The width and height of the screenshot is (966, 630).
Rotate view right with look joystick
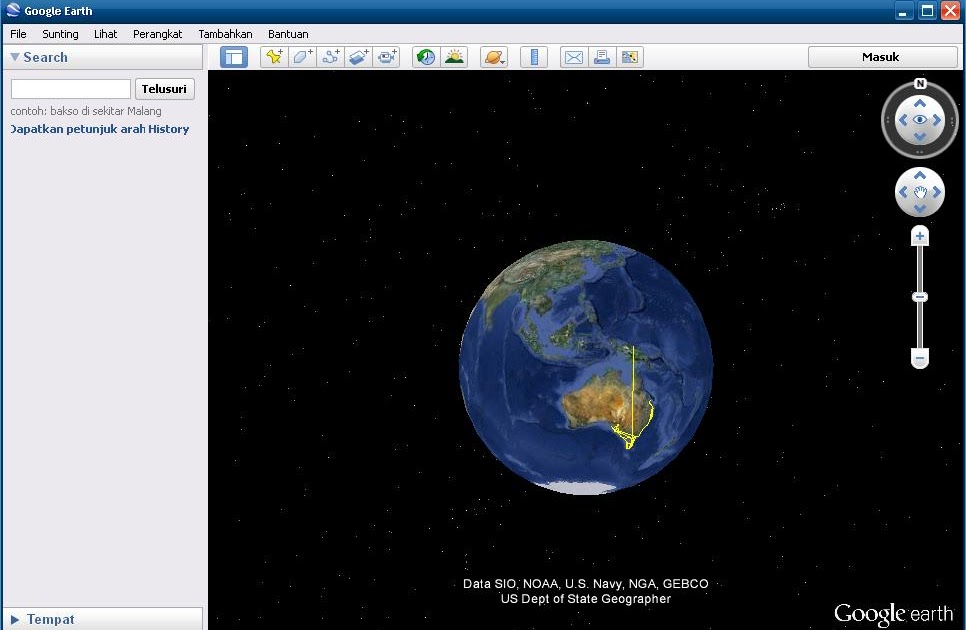(x=937, y=120)
